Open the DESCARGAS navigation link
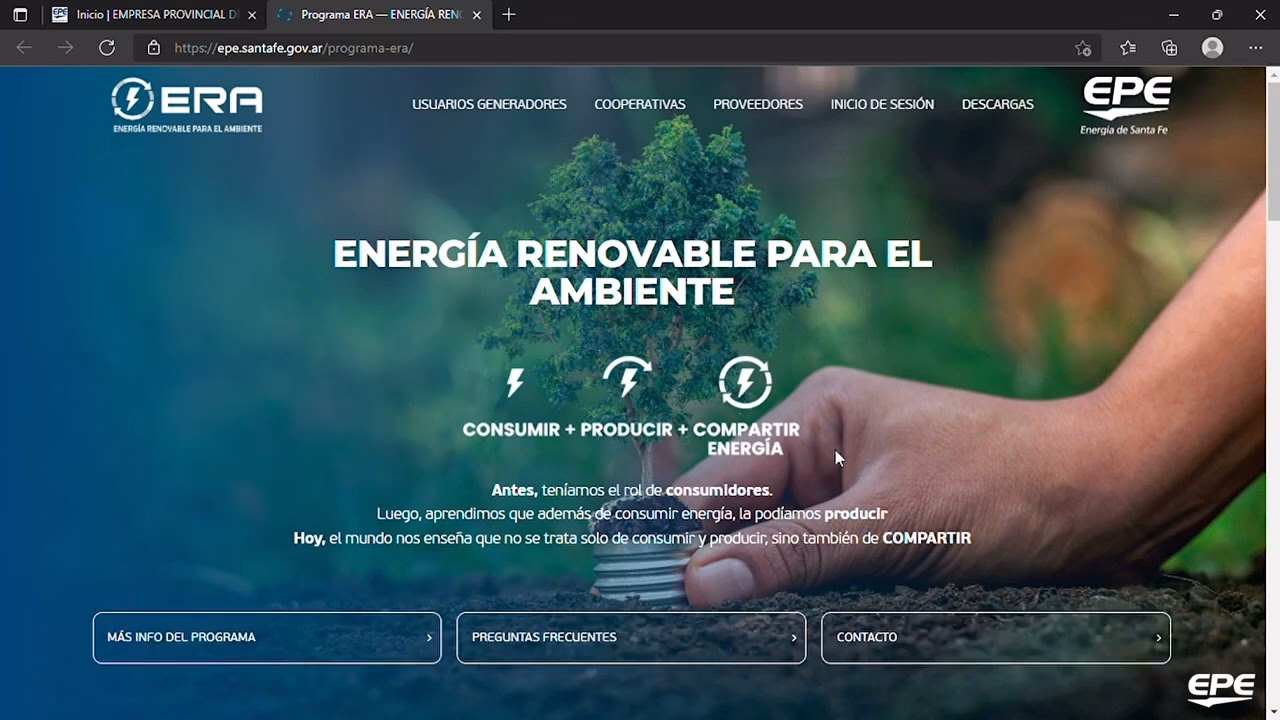 pos(997,104)
